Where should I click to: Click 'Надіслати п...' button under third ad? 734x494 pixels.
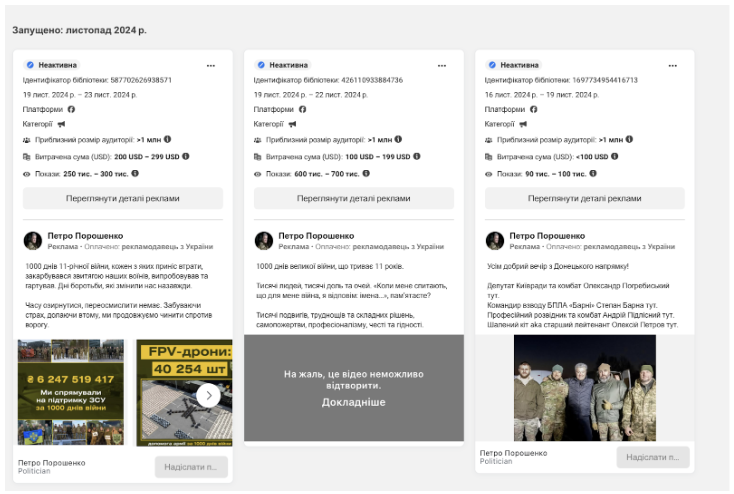652,457
